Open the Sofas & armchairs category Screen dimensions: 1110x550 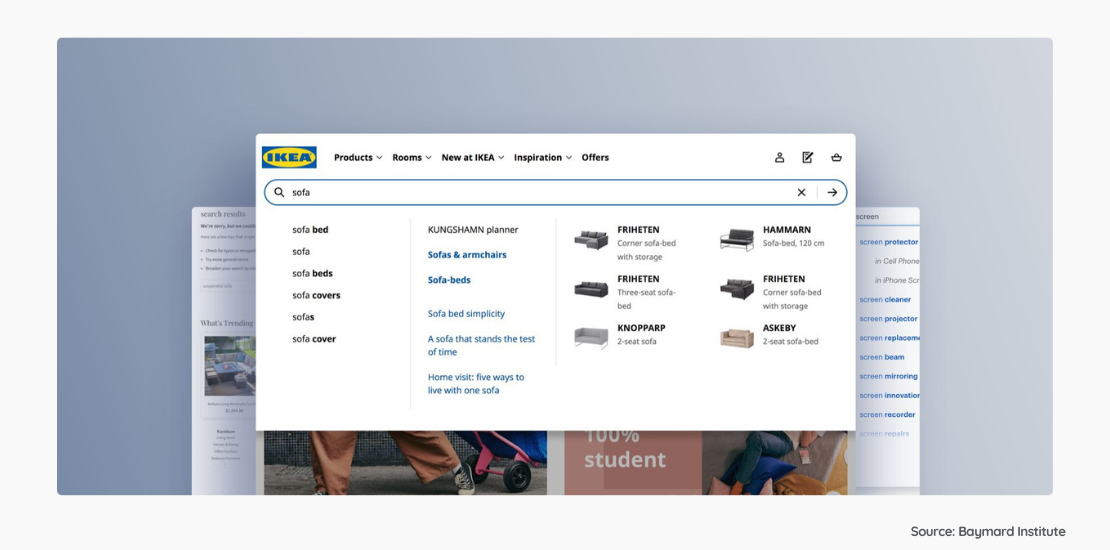467,255
